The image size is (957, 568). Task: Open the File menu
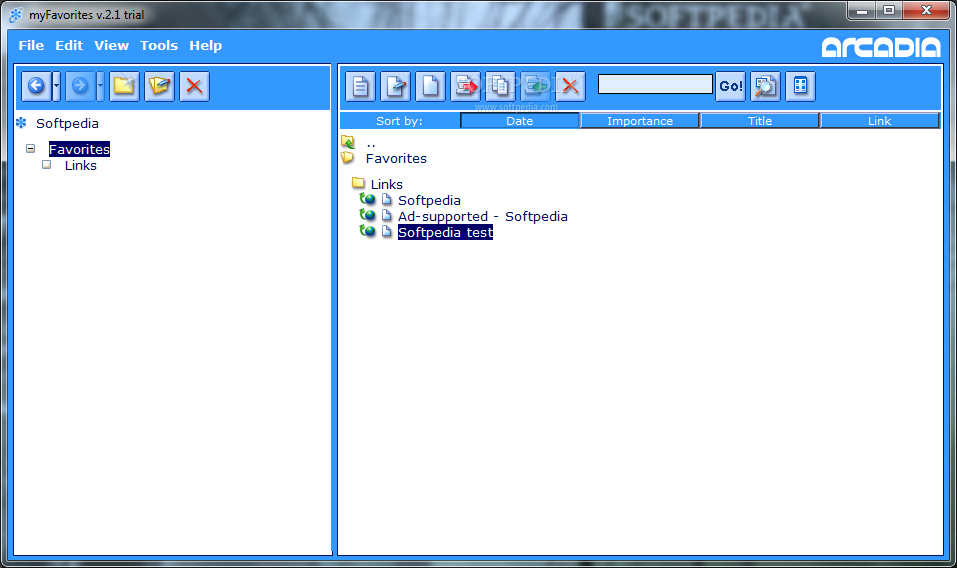tap(31, 46)
